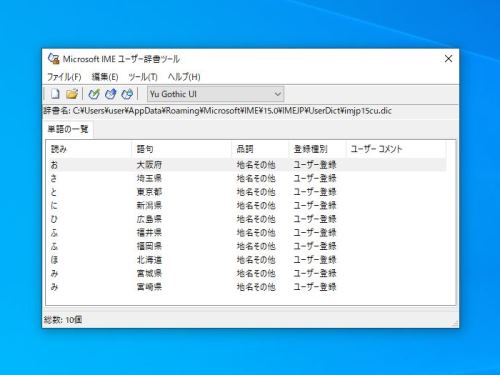This screenshot has width=500, height=375.
Task: Click the reading さ in the list
Action: [x=54, y=178]
